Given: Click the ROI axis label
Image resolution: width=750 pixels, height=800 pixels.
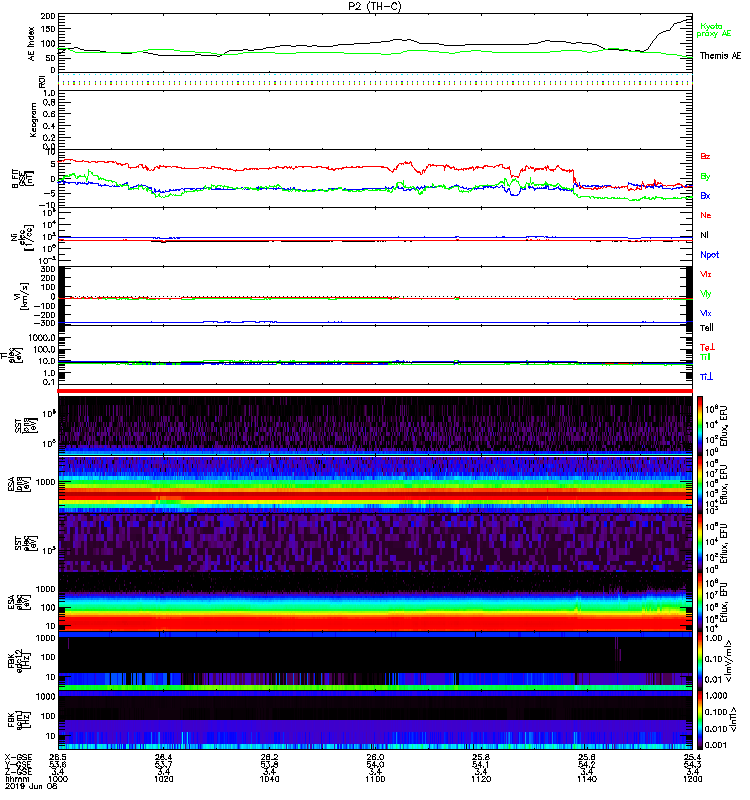Looking at the screenshot, I should tap(42, 82).
